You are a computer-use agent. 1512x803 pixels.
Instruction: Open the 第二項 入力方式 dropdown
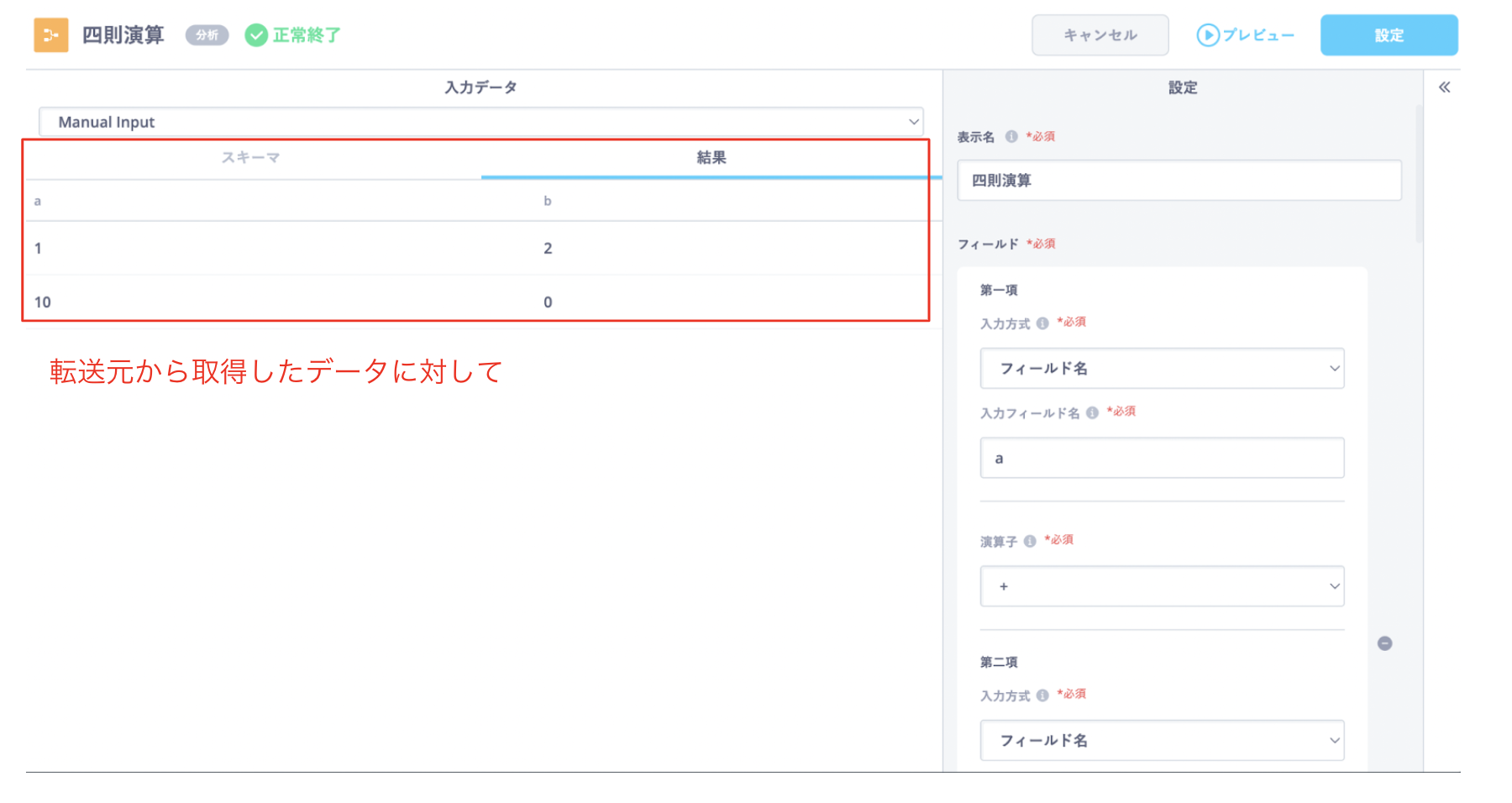coord(1162,741)
